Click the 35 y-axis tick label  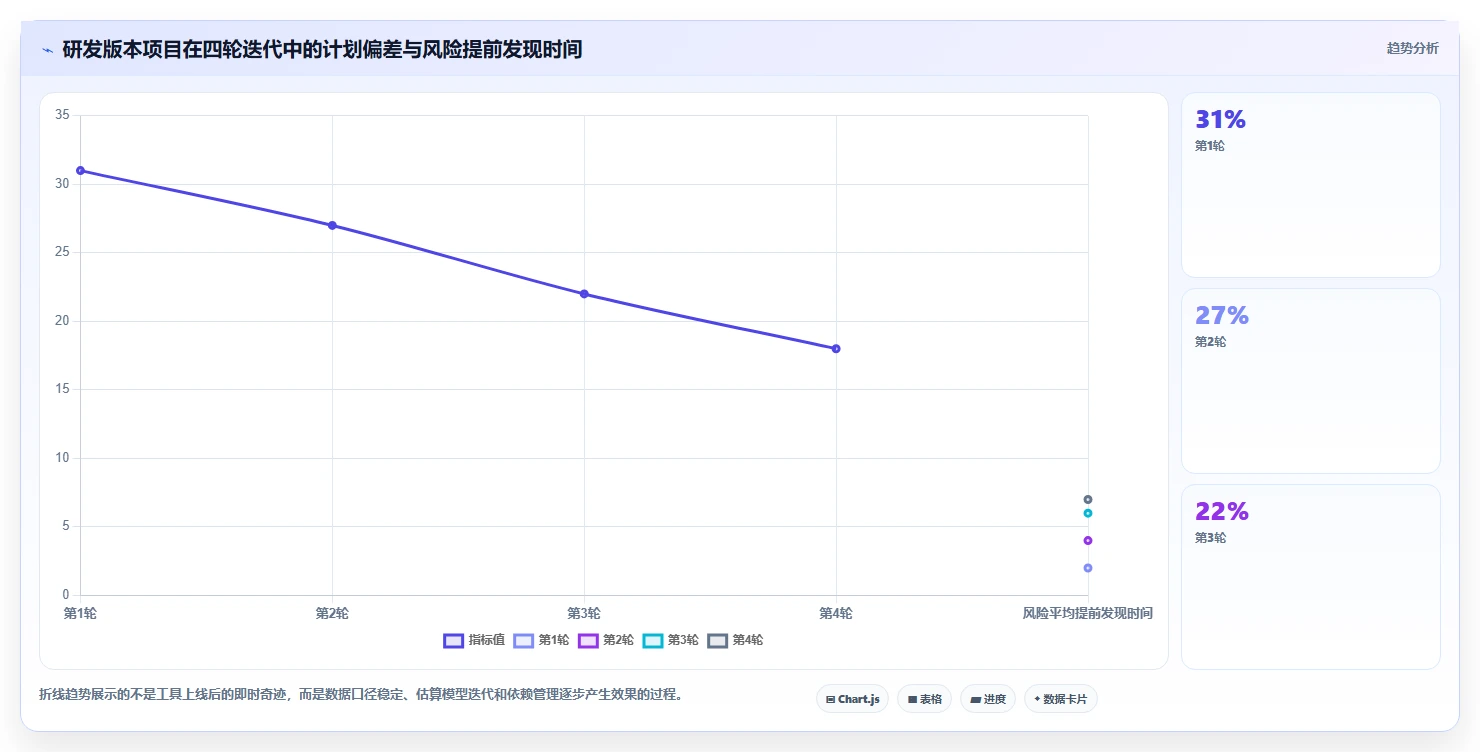pos(62,115)
